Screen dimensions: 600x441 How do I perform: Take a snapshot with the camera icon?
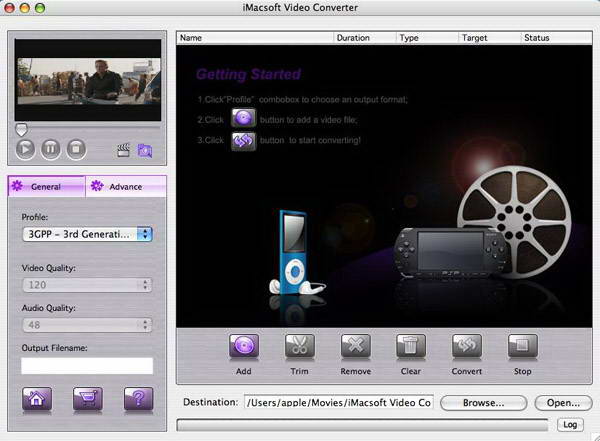point(145,150)
